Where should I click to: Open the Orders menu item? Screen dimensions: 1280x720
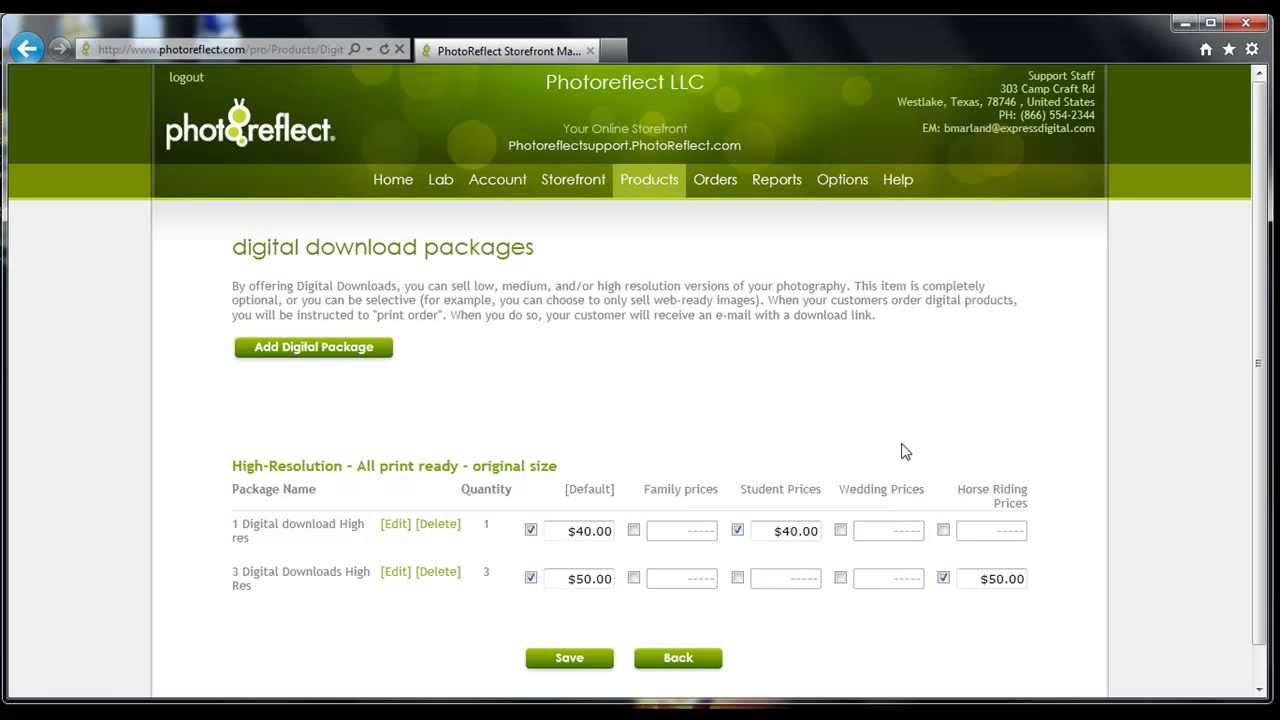(x=715, y=180)
